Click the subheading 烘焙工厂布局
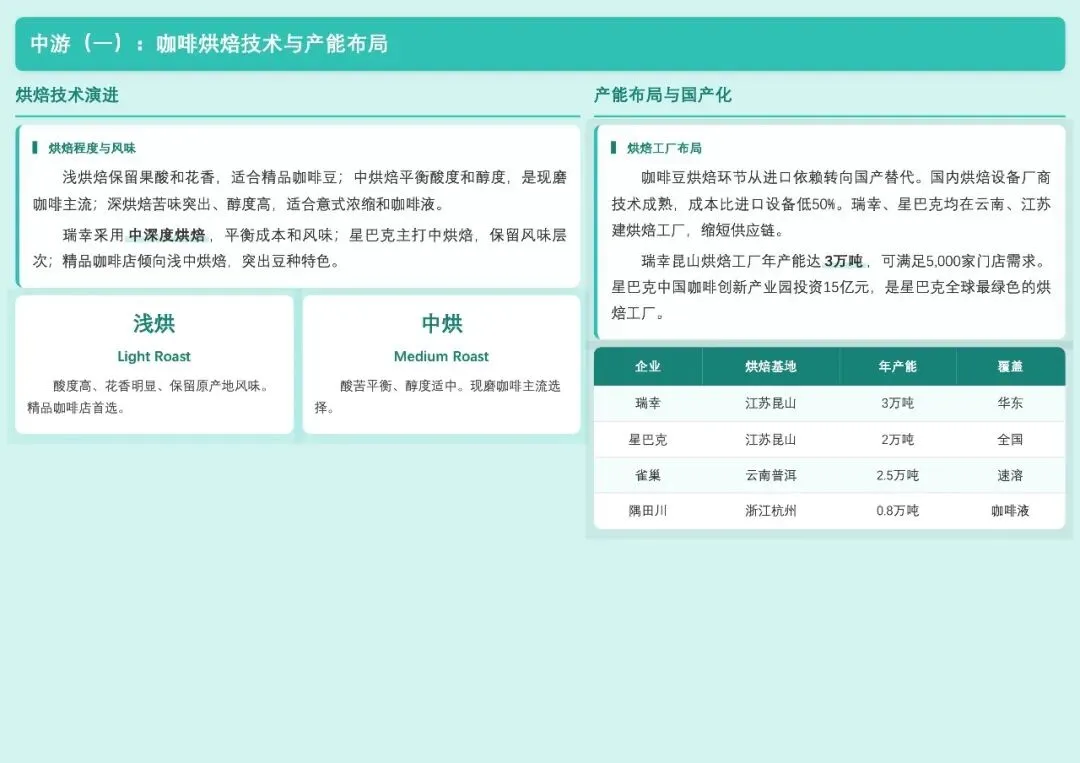Viewport: 1080px width, 763px height. pyautogui.click(x=664, y=148)
